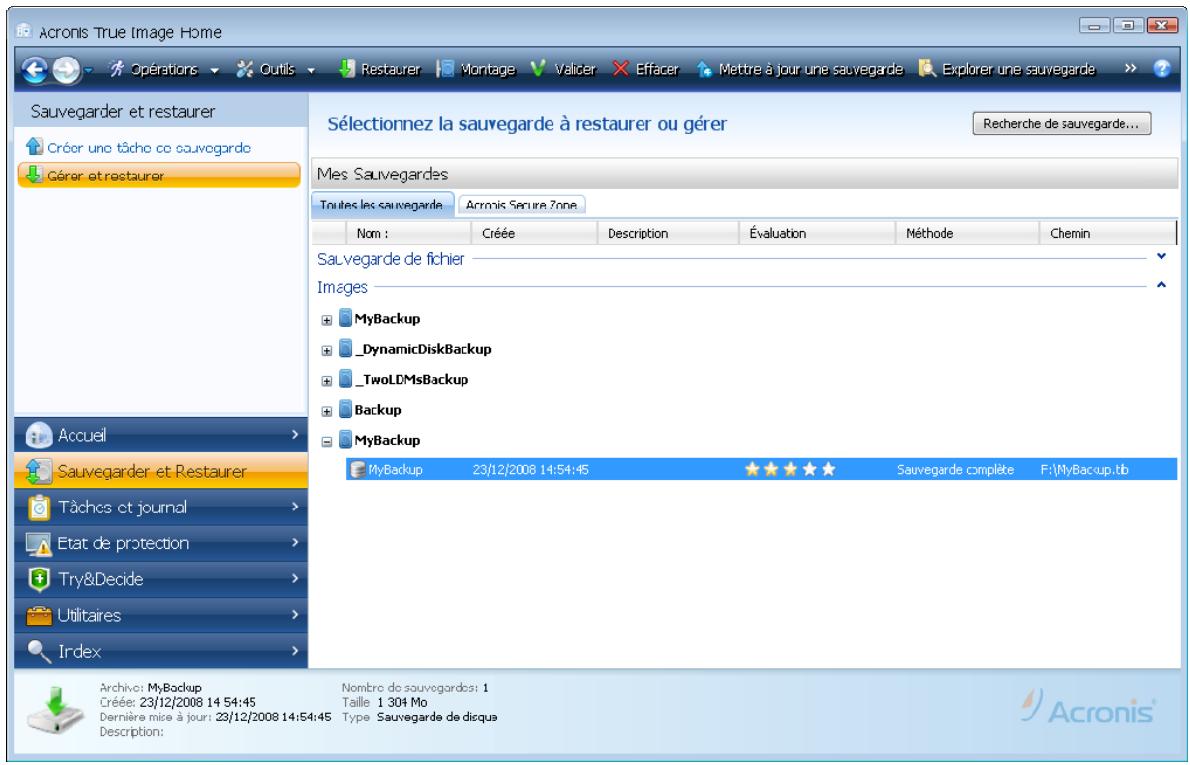Open the Sauvegarder et Restaurer section
The width and height of the screenshot is (1190, 765).
tap(161, 471)
